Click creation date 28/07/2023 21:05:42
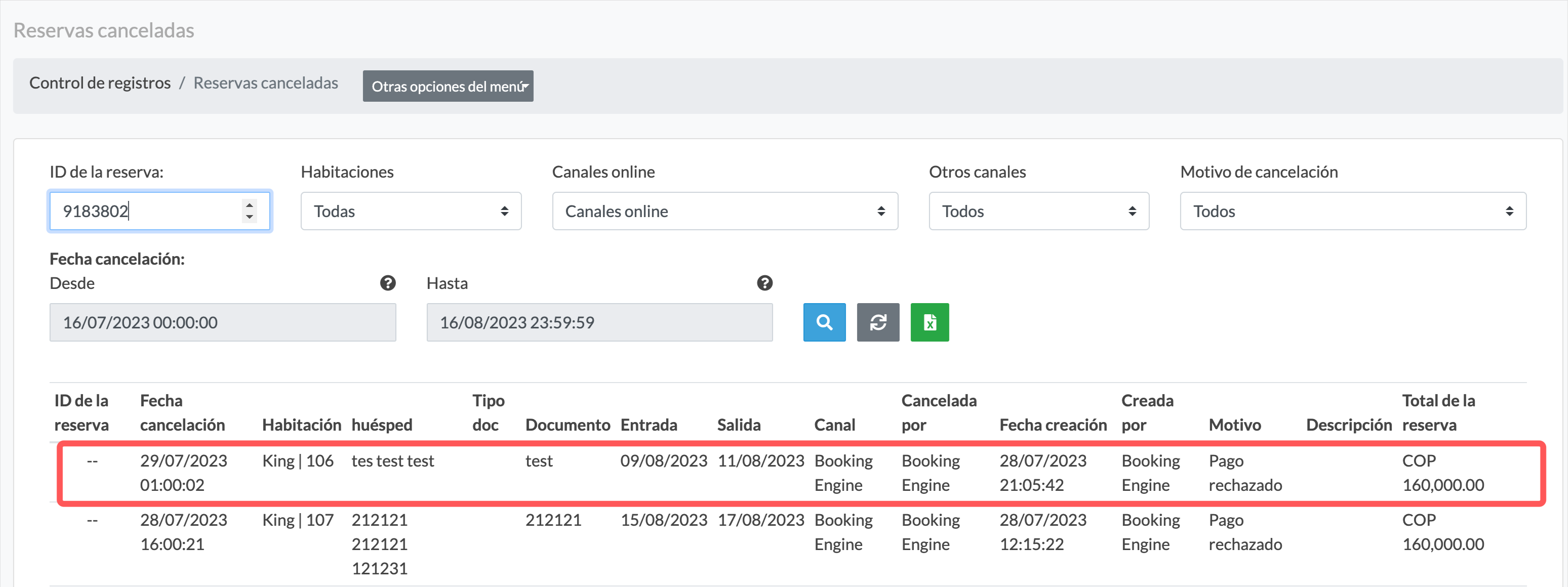Image resolution: width=1568 pixels, height=587 pixels. coord(1042,473)
